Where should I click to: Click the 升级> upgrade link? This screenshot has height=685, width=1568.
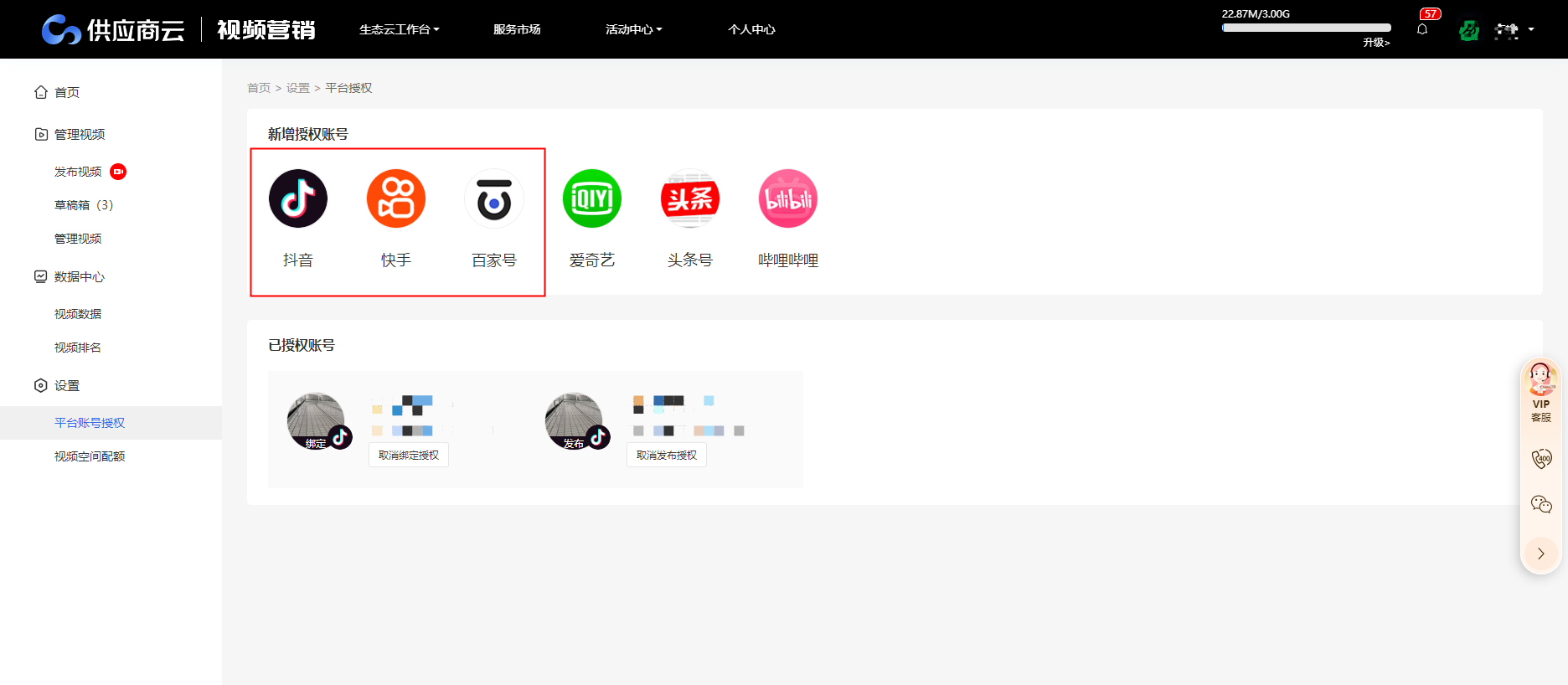[x=1376, y=43]
